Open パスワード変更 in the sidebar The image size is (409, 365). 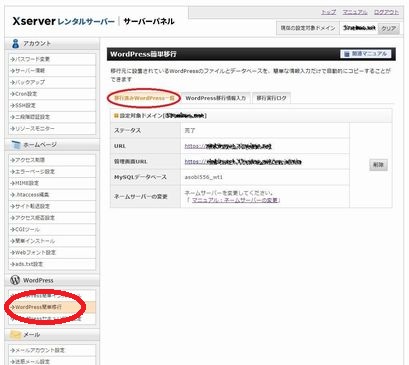[x=52, y=59]
